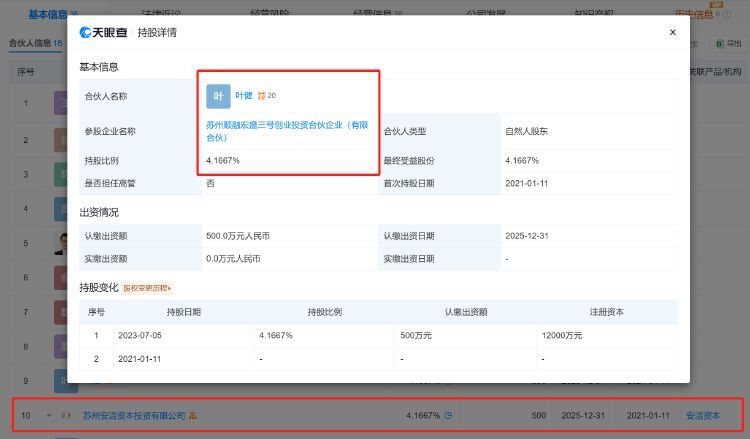Click the 天眼查 logo in dialog header
The height and width of the screenshot is (439, 750).
(103, 32)
